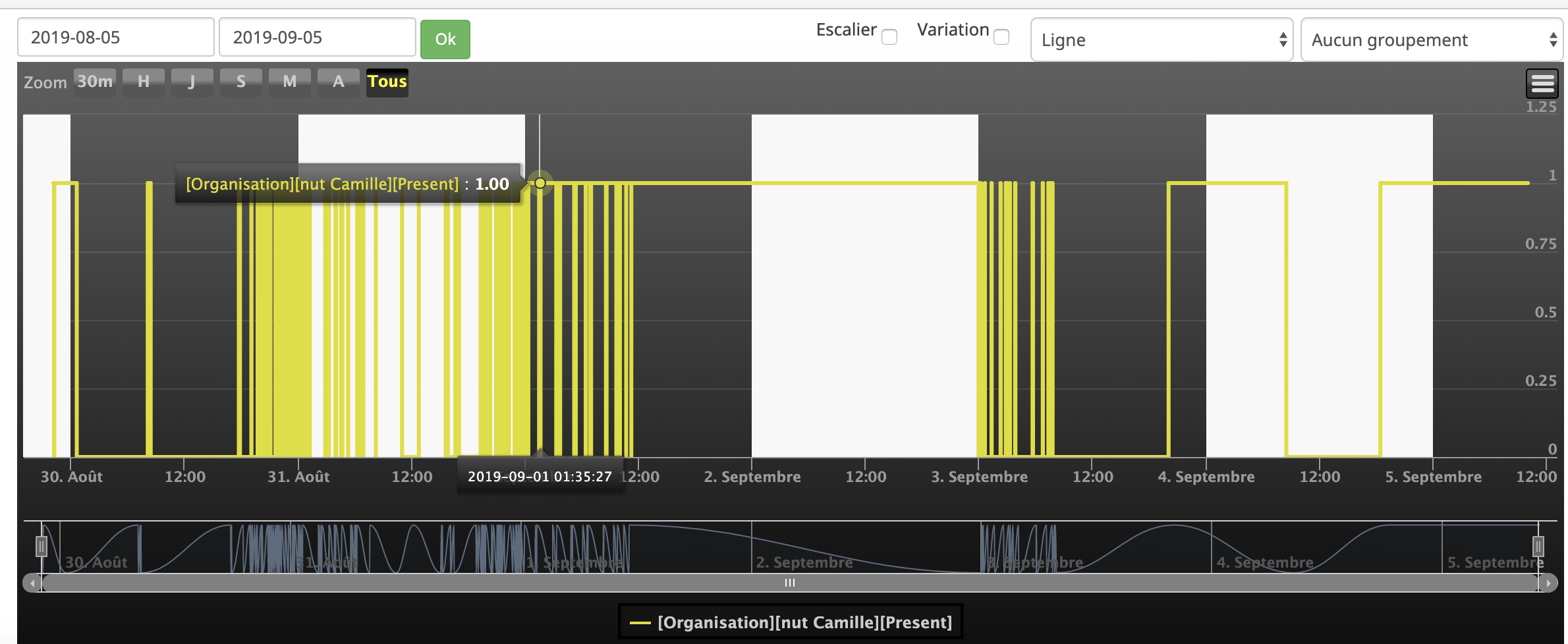Select the Tous zoom range
Viewport: 1568px width, 644px height.
[387, 82]
